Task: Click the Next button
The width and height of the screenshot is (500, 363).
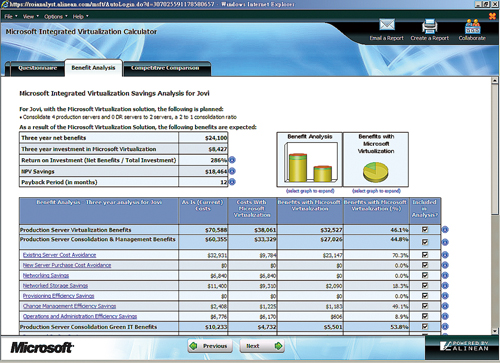Action: [x=262, y=346]
